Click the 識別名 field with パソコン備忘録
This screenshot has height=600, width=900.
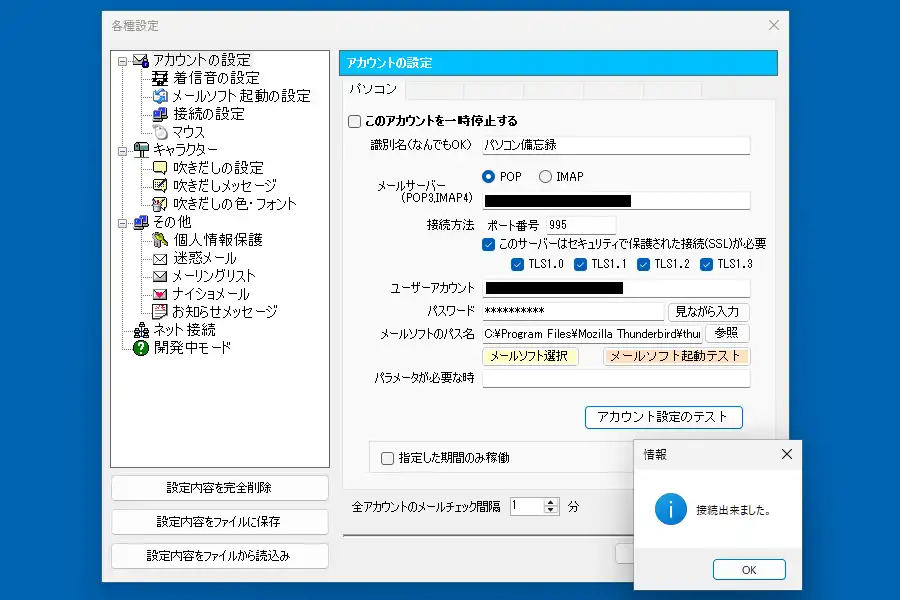tap(616, 145)
